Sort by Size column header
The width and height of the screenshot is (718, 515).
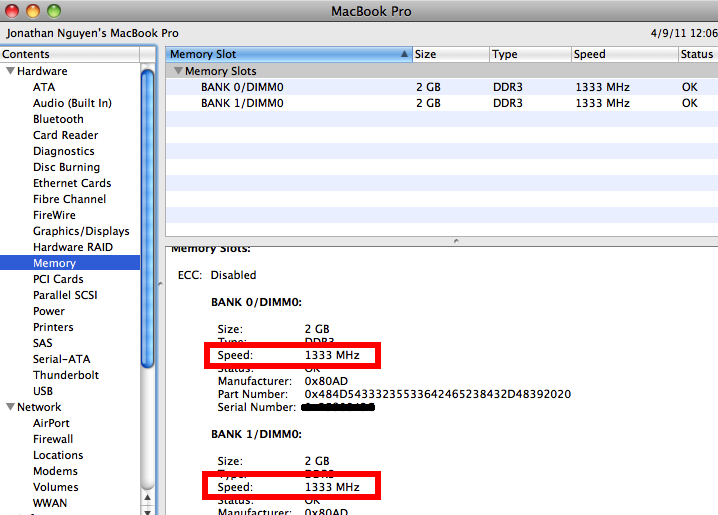tap(451, 54)
